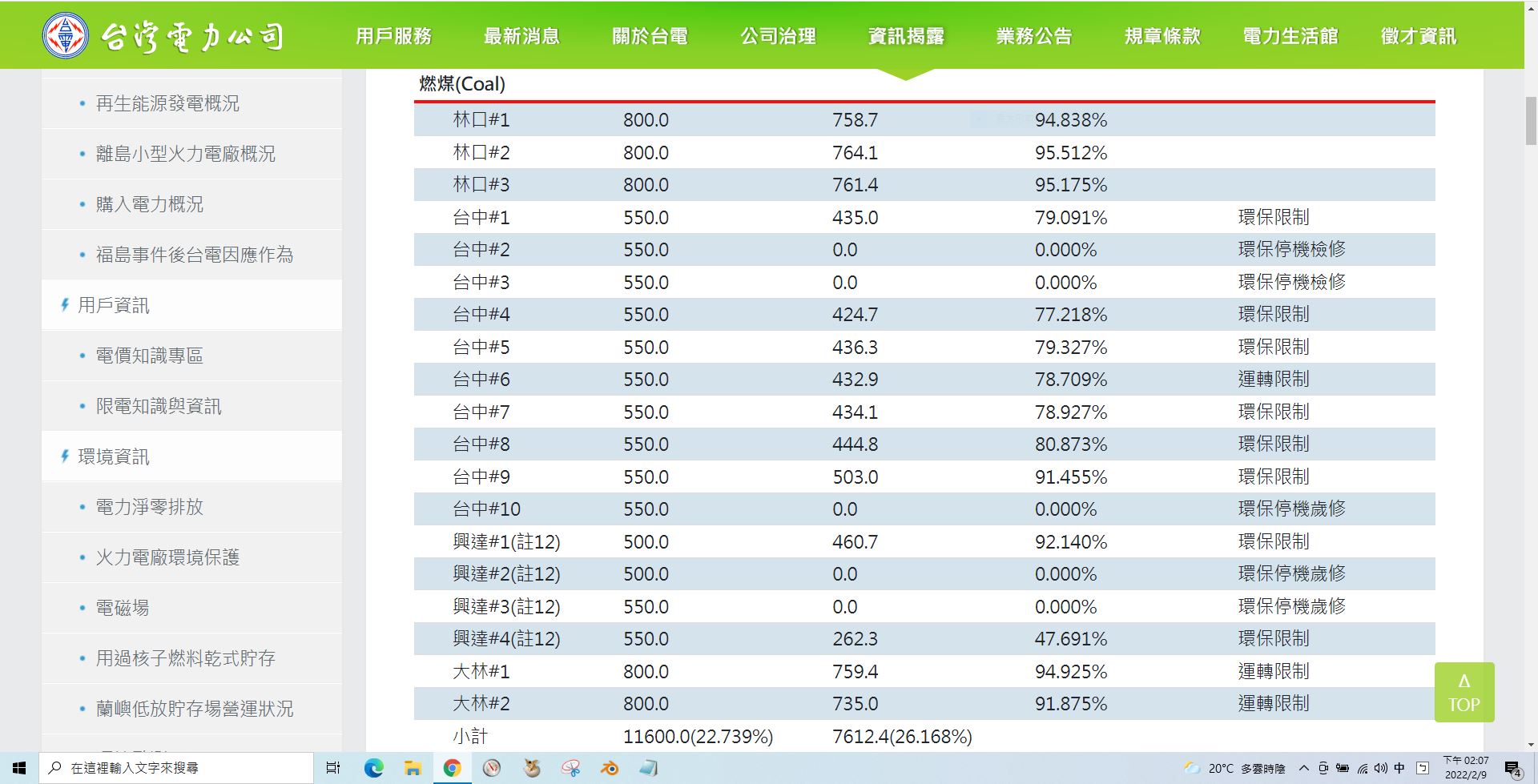Go to 離島小型火力電廠概況 sidebar link
1538x784 pixels.
click(185, 154)
